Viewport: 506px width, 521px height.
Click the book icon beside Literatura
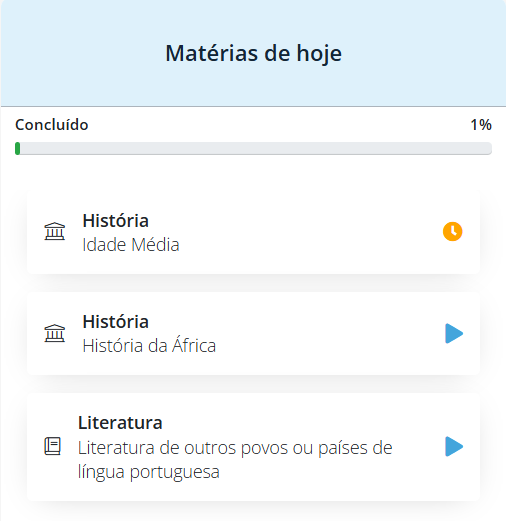(x=53, y=446)
